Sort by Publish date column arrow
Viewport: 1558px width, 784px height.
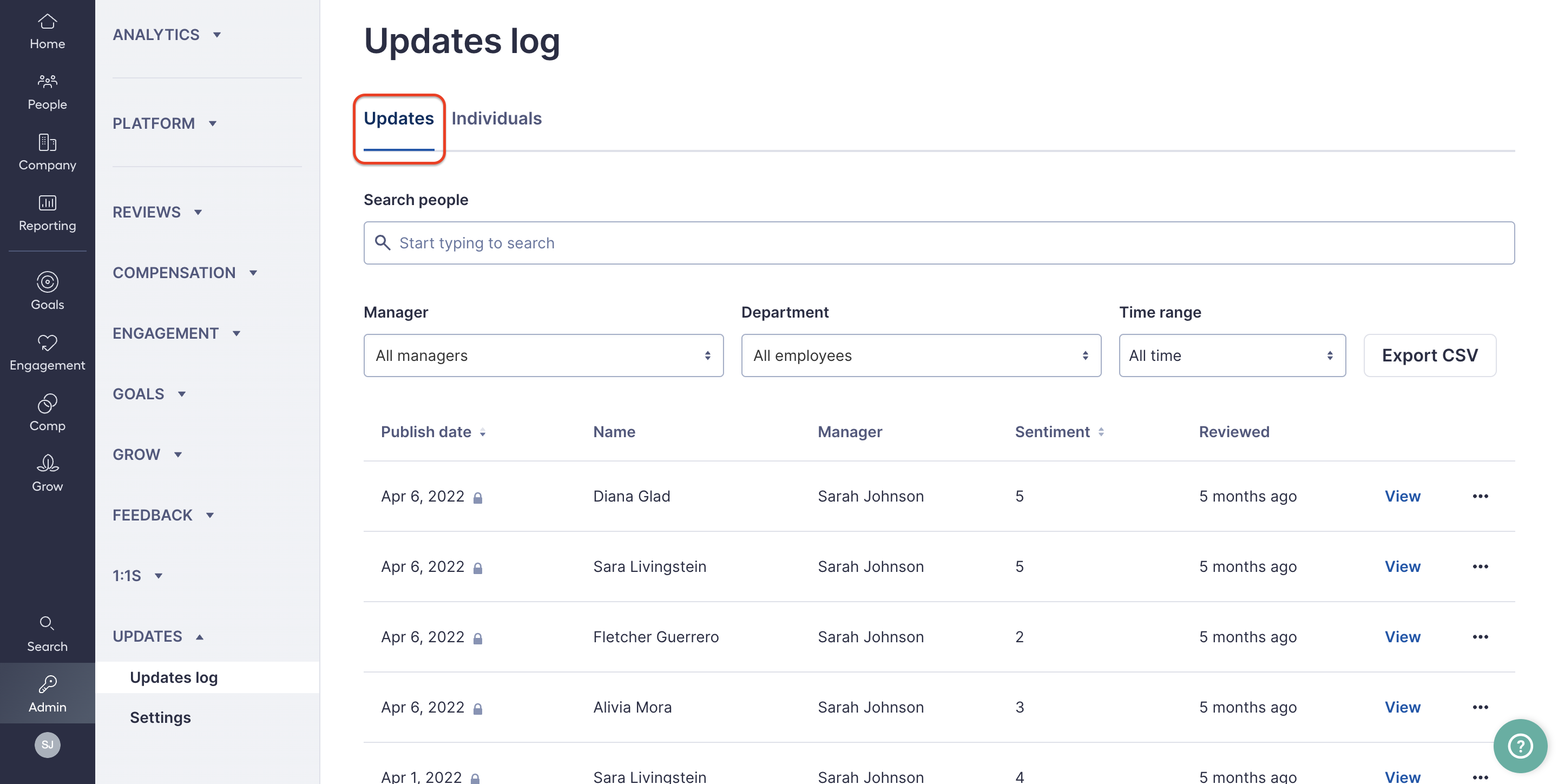(x=483, y=433)
